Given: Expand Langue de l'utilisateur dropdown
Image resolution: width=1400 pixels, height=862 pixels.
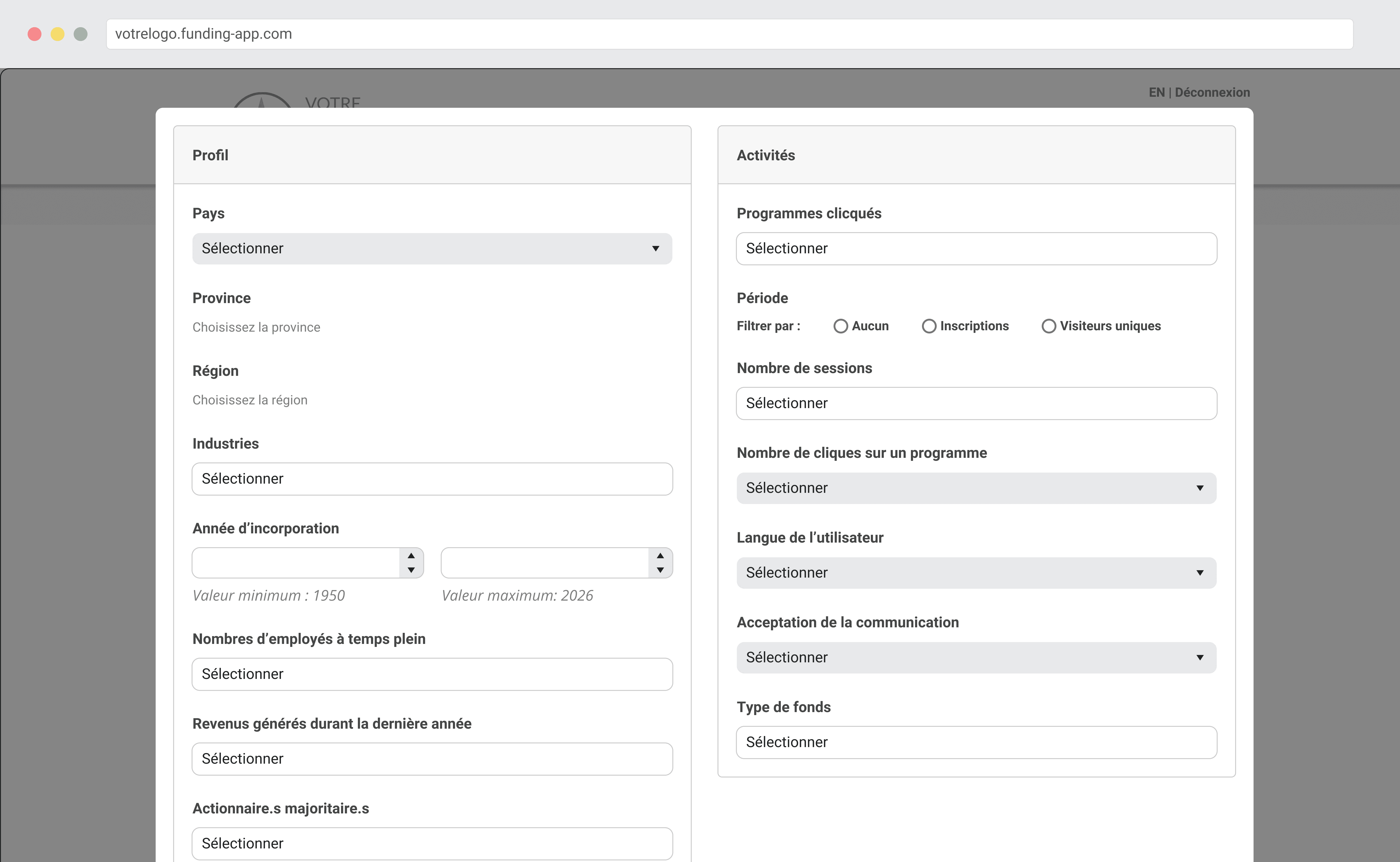Looking at the screenshot, I should point(977,573).
